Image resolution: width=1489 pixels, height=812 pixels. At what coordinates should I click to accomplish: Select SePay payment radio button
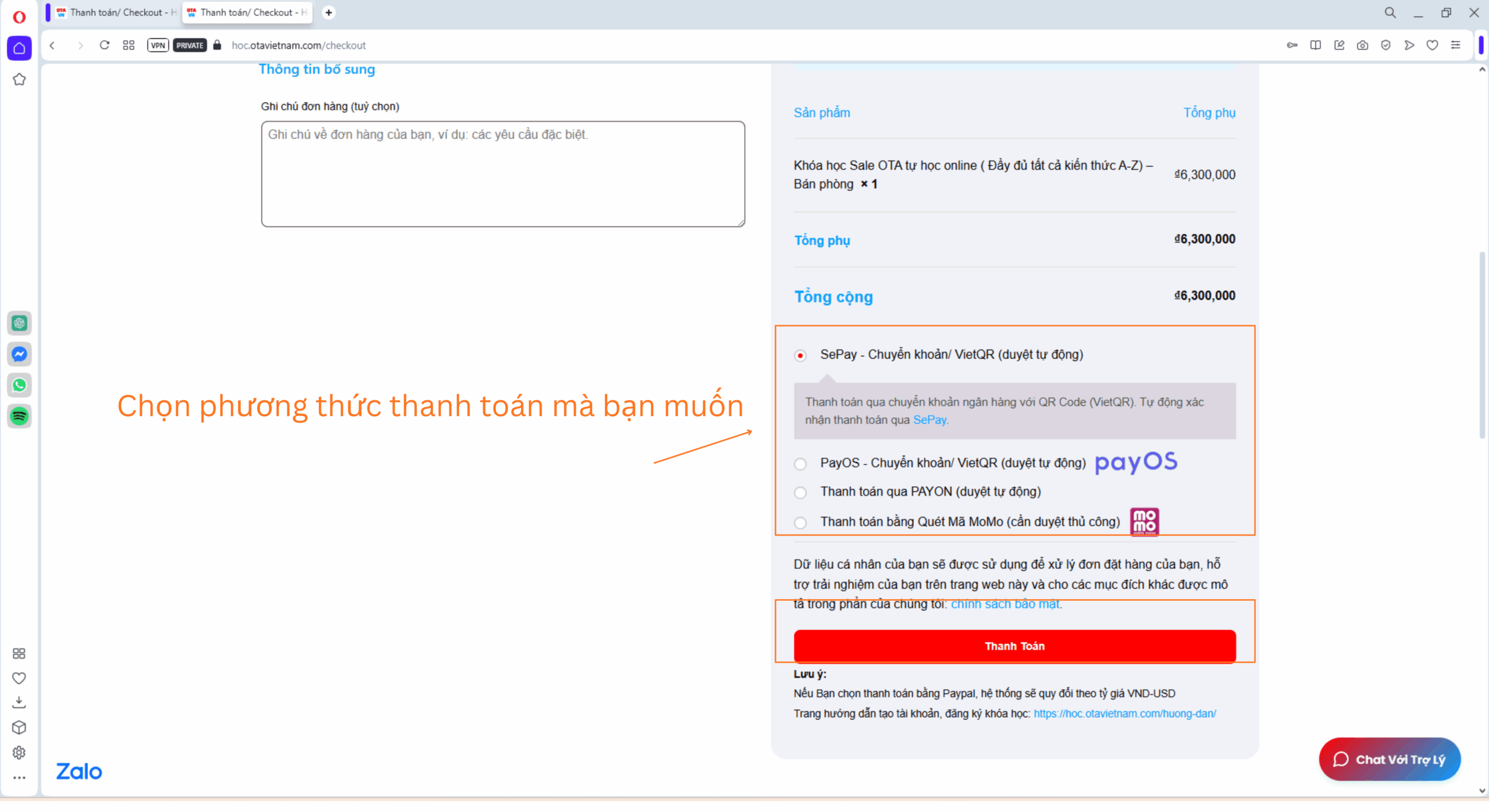point(800,355)
